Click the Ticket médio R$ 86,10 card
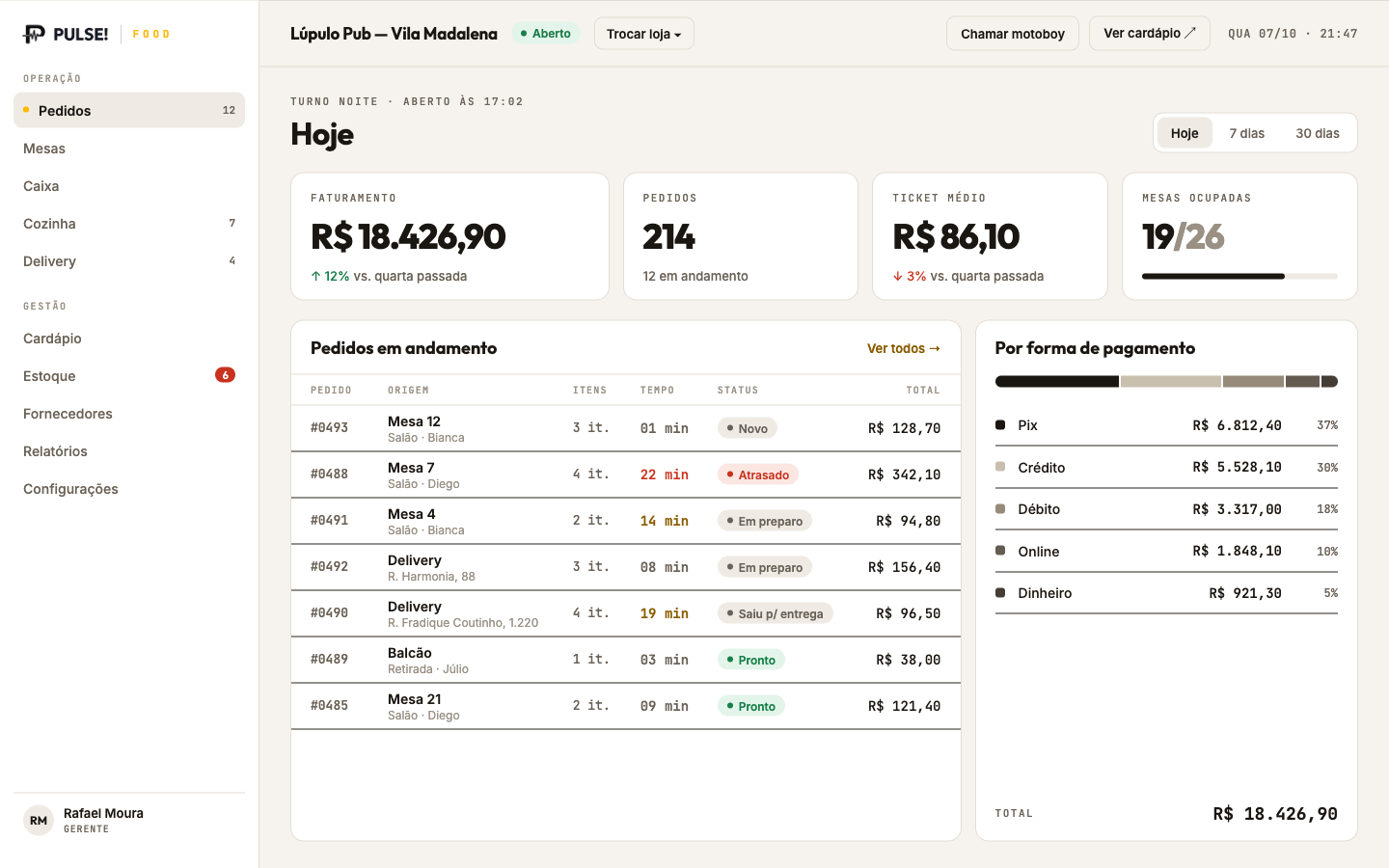Screen dimensions: 1389x868 pyautogui.click(x=990, y=236)
